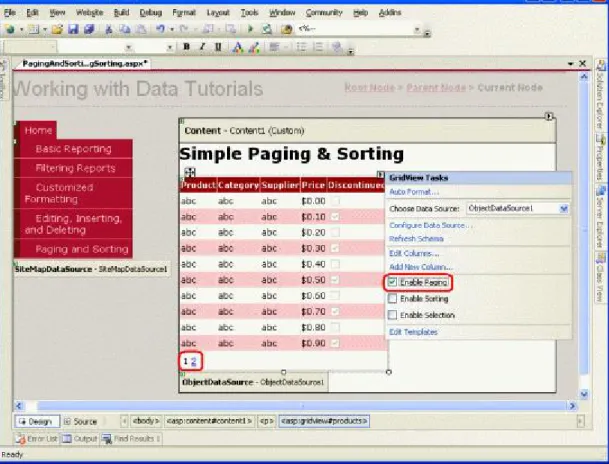609x464 pixels.
Task: Click the Undo arrow icon
Action: click(160, 29)
